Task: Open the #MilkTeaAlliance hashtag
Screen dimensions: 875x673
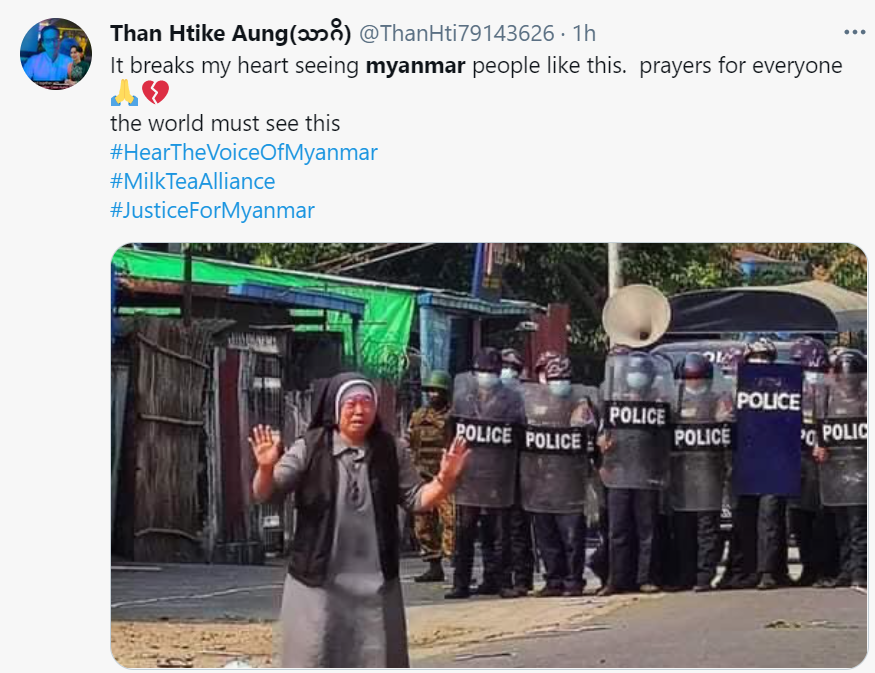Action: [x=193, y=181]
